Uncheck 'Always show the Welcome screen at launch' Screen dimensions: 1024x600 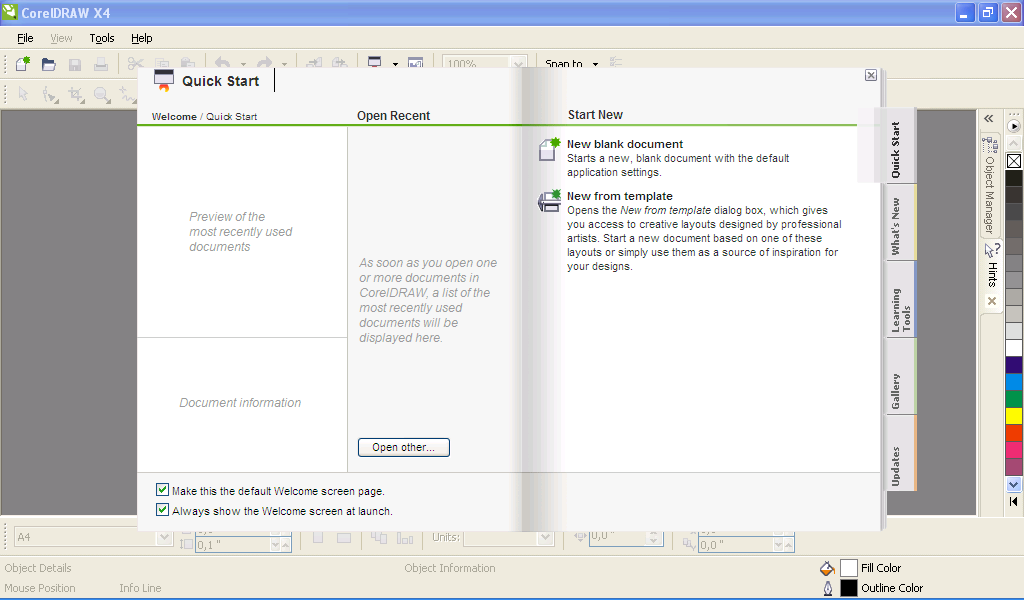click(162, 509)
